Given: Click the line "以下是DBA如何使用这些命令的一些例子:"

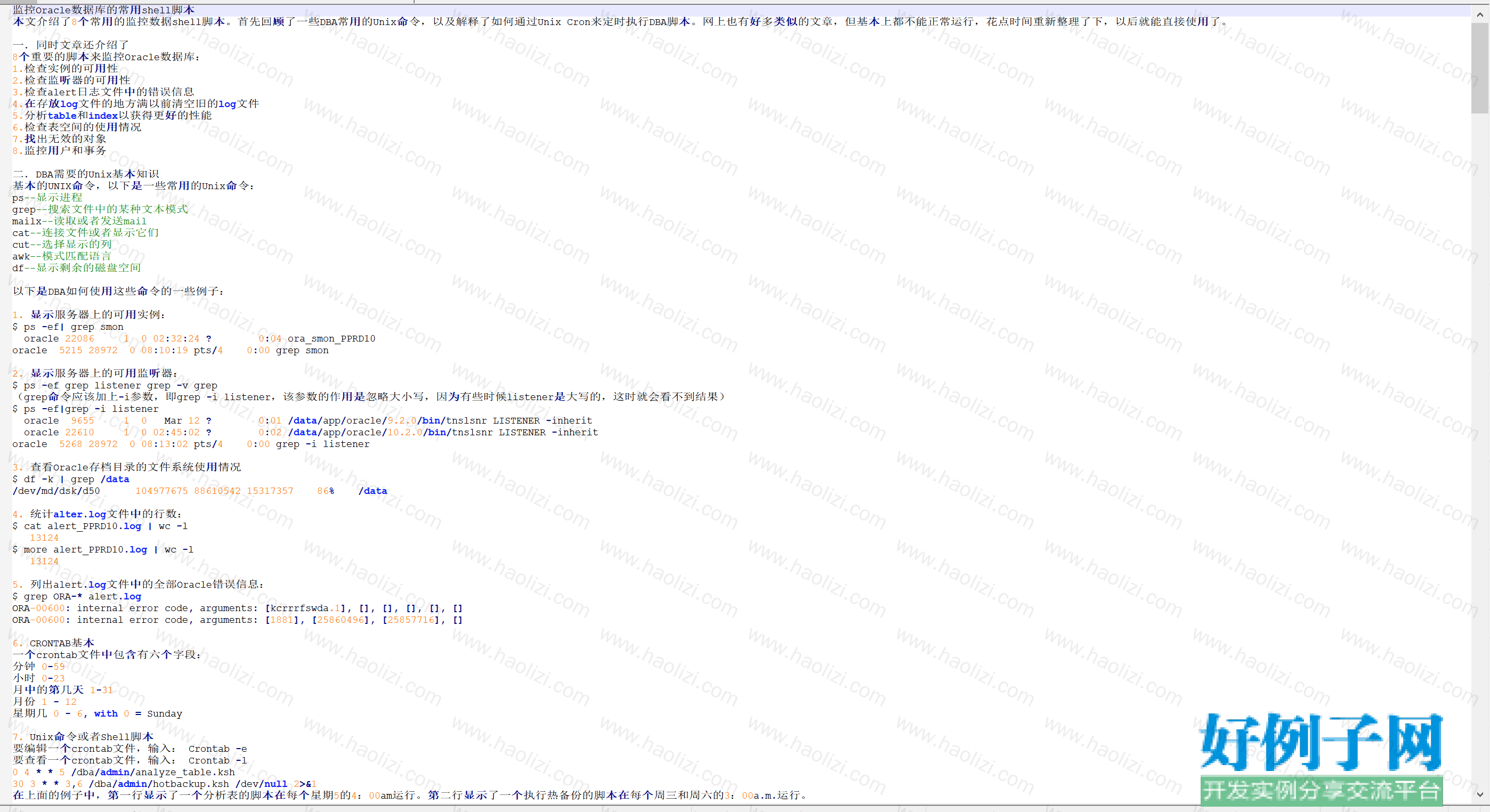Looking at the screenshot, I should (x=118, y=291).
